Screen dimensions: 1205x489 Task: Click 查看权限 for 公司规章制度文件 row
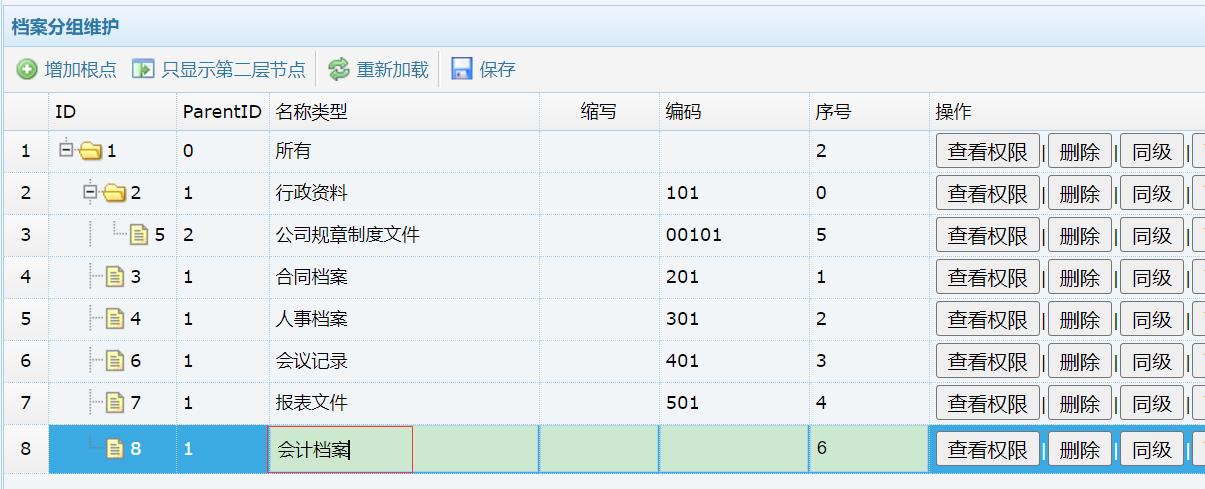coord(987,236)
